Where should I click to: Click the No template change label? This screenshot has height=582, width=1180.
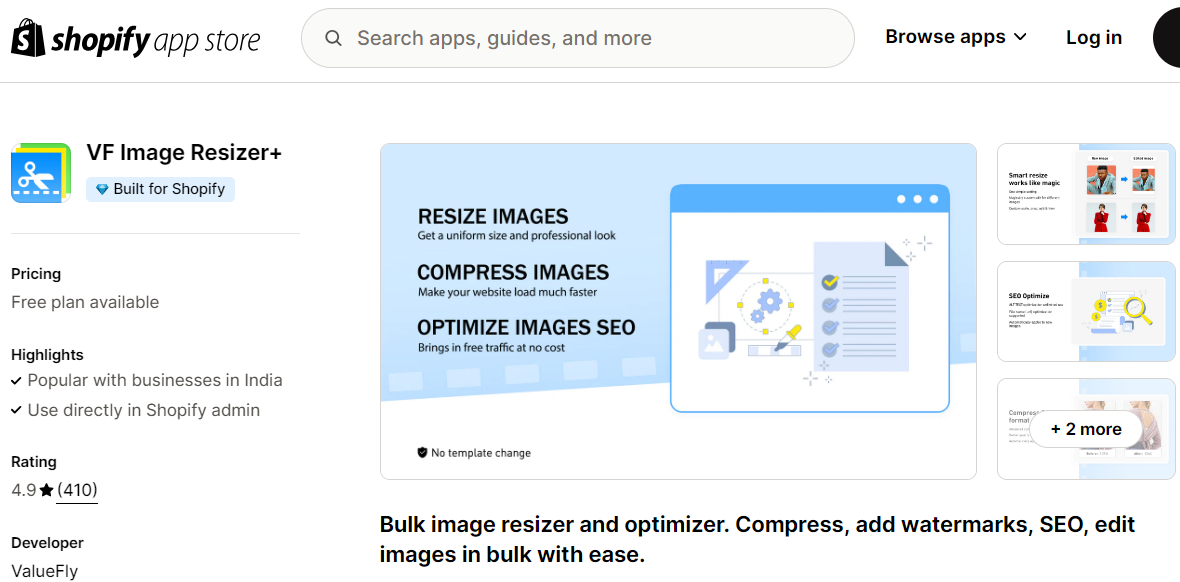click(x=481, y=453)
